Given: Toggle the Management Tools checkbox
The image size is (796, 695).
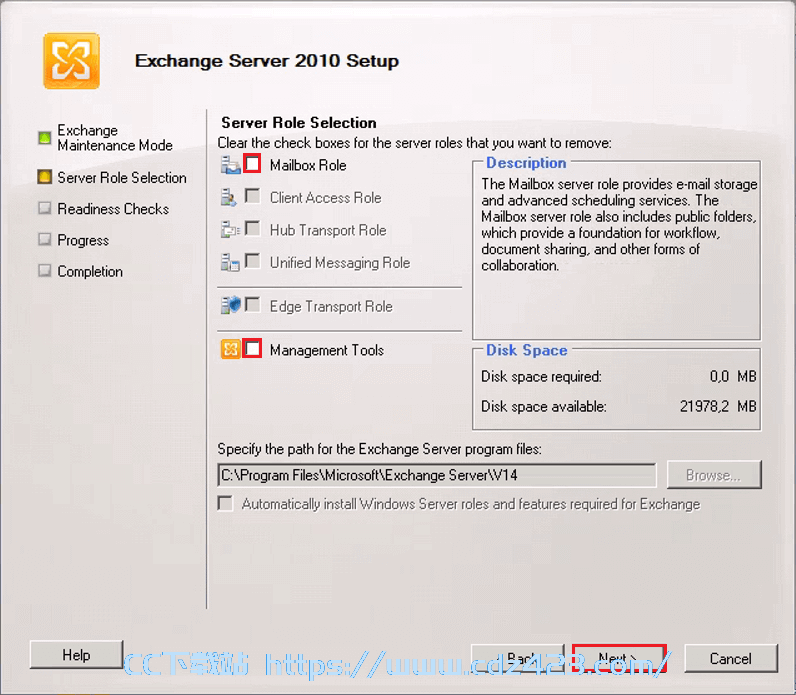Looking at the screenshot, I should pyautogui.click(x=252, y=349).
